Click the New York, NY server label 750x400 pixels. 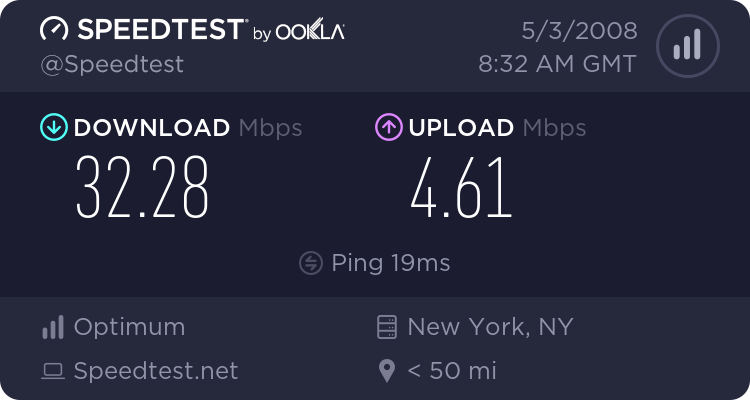coord(490,327)
